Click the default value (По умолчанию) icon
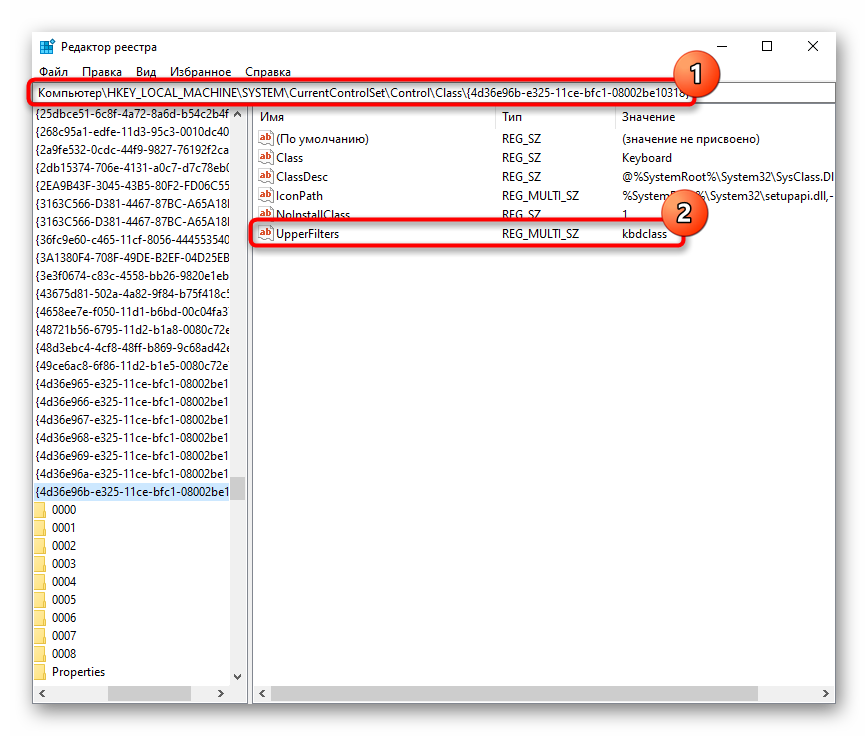The image size is (868, 736). click(266, 138)
